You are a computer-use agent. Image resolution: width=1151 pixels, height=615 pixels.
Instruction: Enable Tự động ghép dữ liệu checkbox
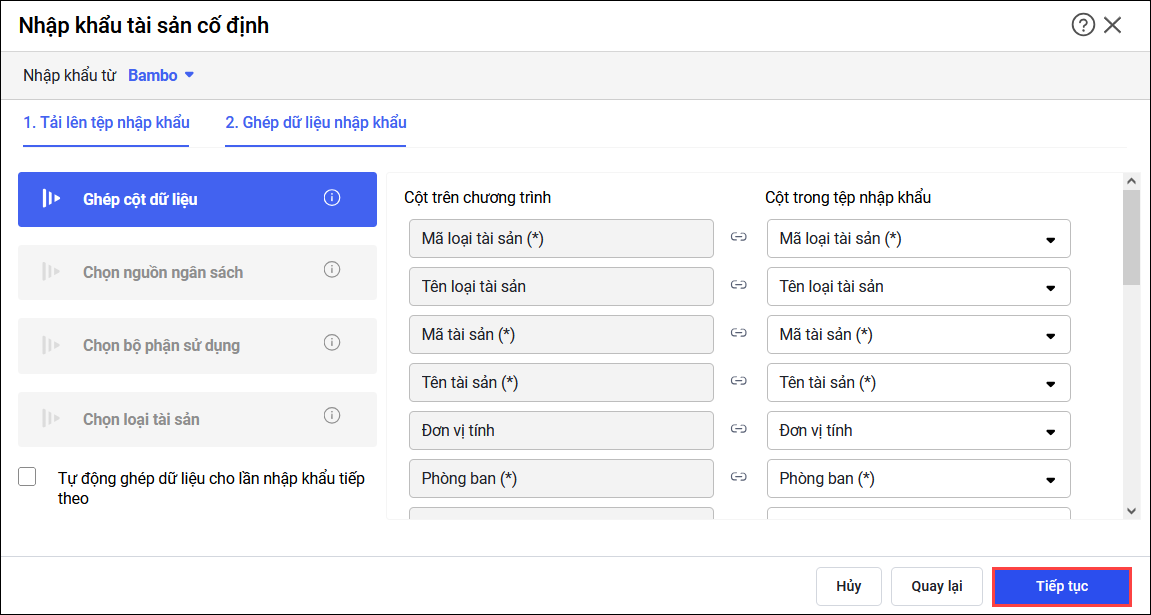27,478
